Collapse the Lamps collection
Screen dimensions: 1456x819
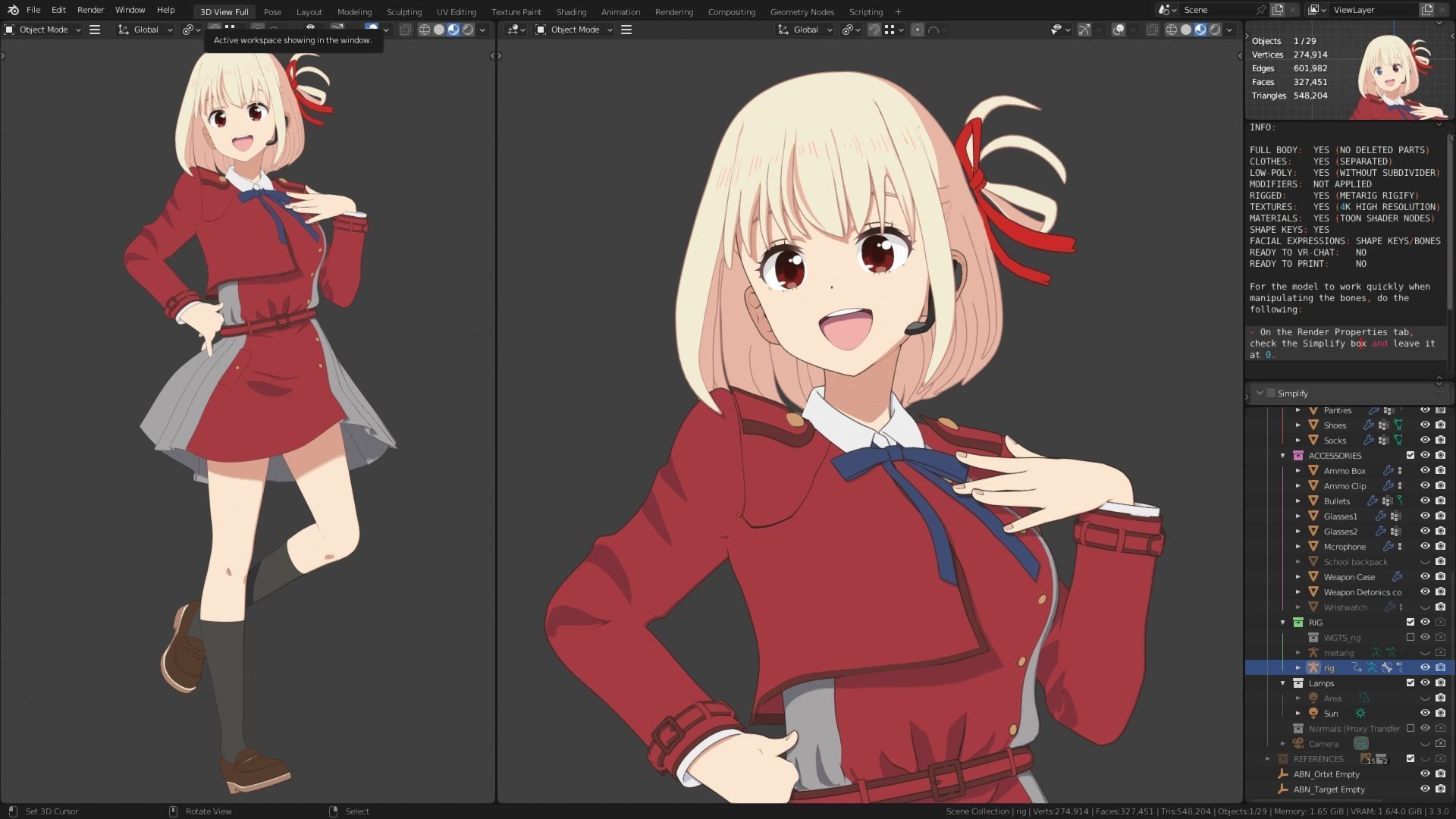coord(1283,683)
